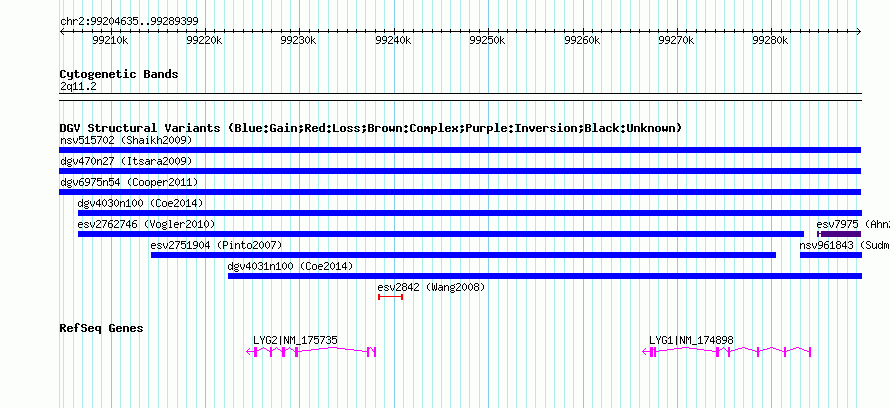Click the RefSeq Genes track title

click(101, 328)
